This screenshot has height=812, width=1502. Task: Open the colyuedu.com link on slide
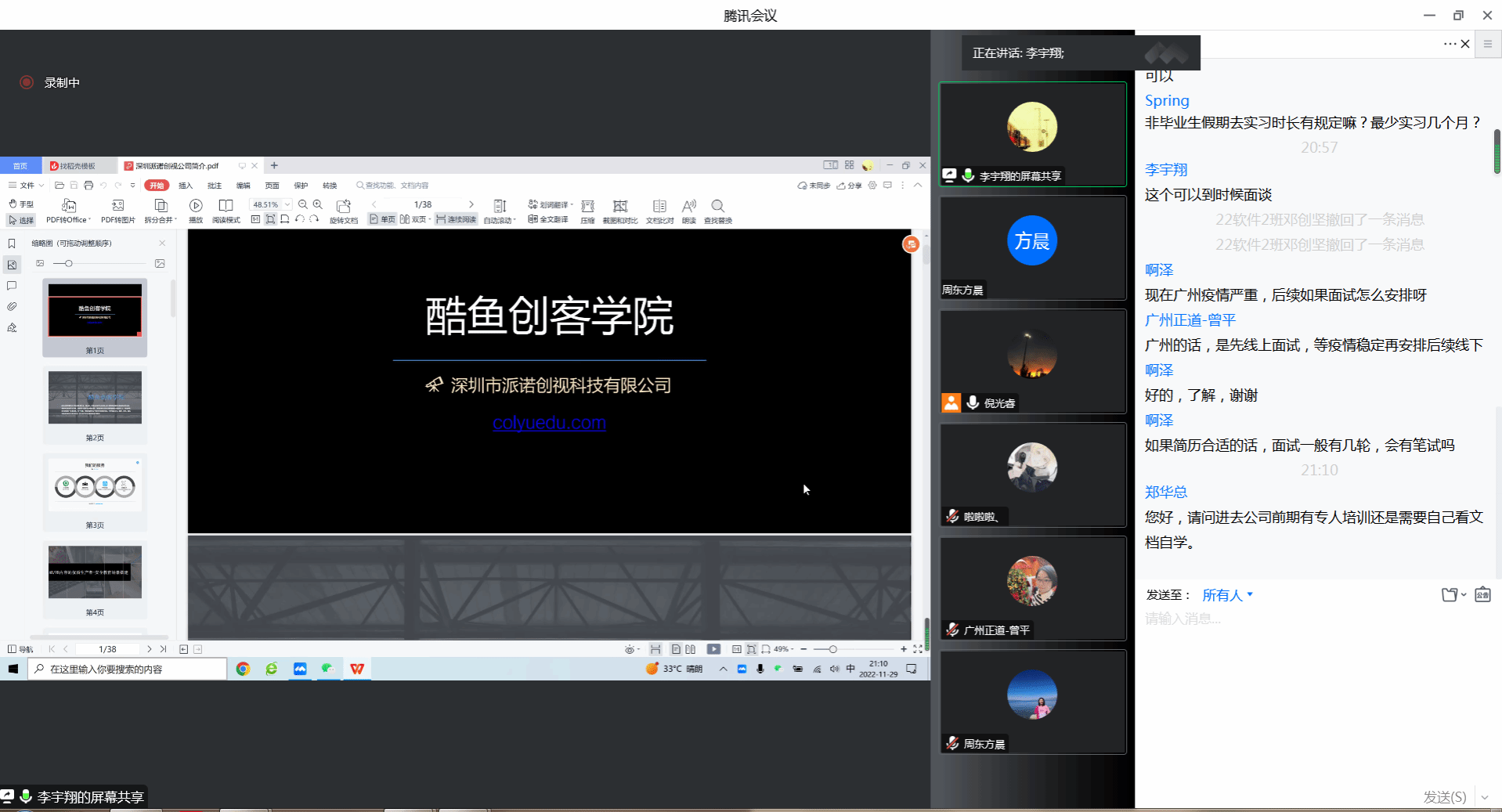(549, 423)
